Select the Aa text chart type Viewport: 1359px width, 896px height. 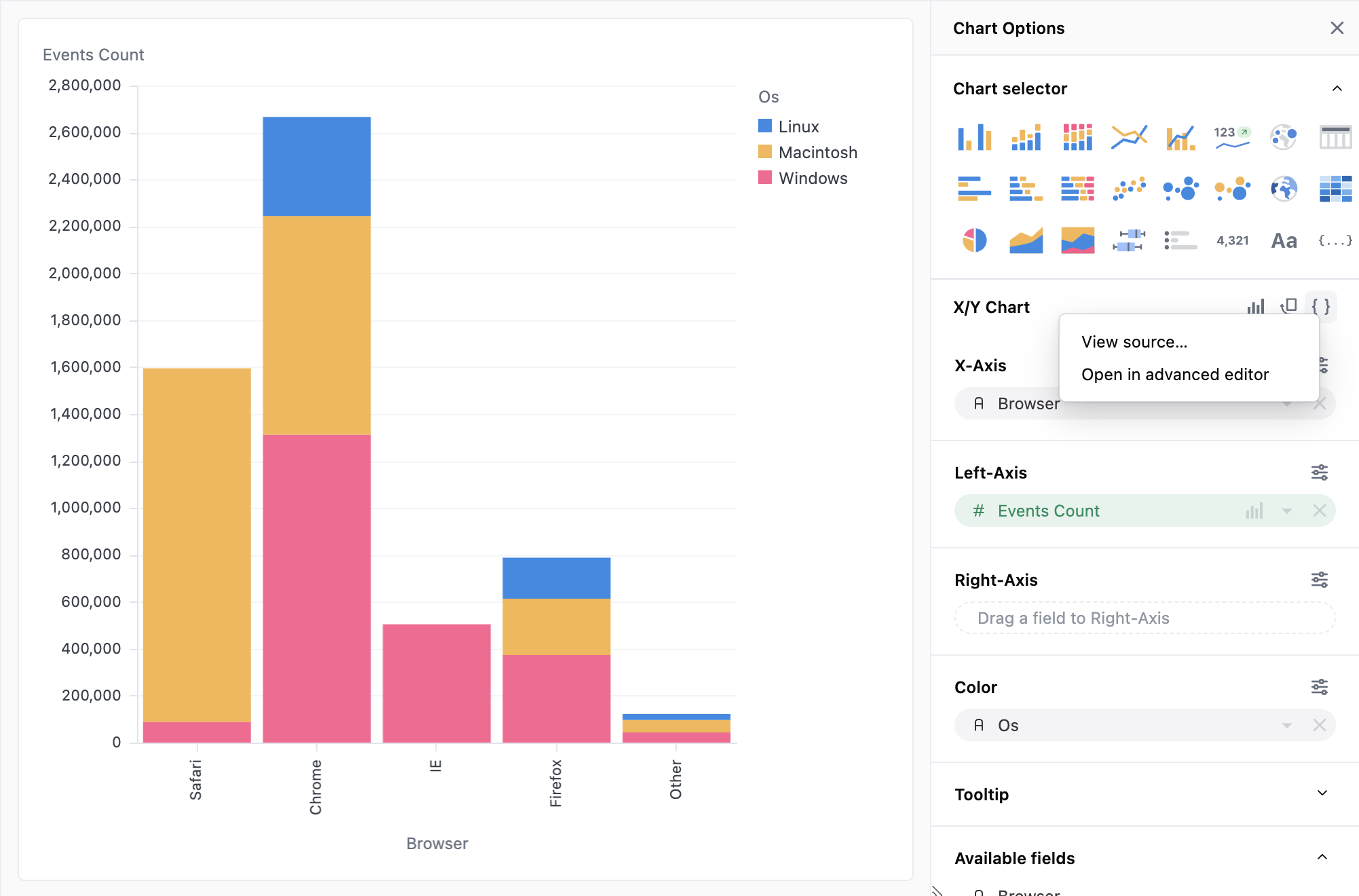pyautogui.click(x=1284, y=240)
